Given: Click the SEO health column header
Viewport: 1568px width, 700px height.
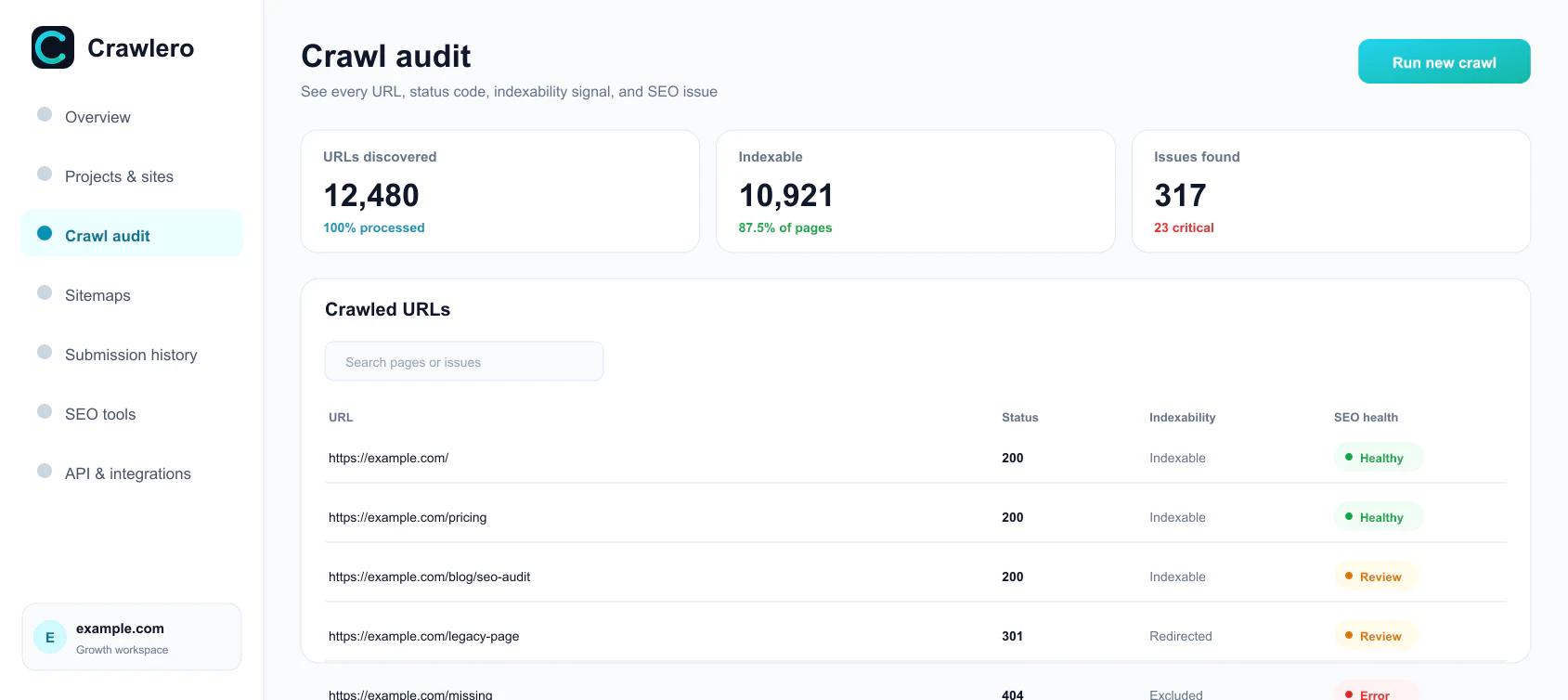Looking at the screenshot, I should [1366, 417].
